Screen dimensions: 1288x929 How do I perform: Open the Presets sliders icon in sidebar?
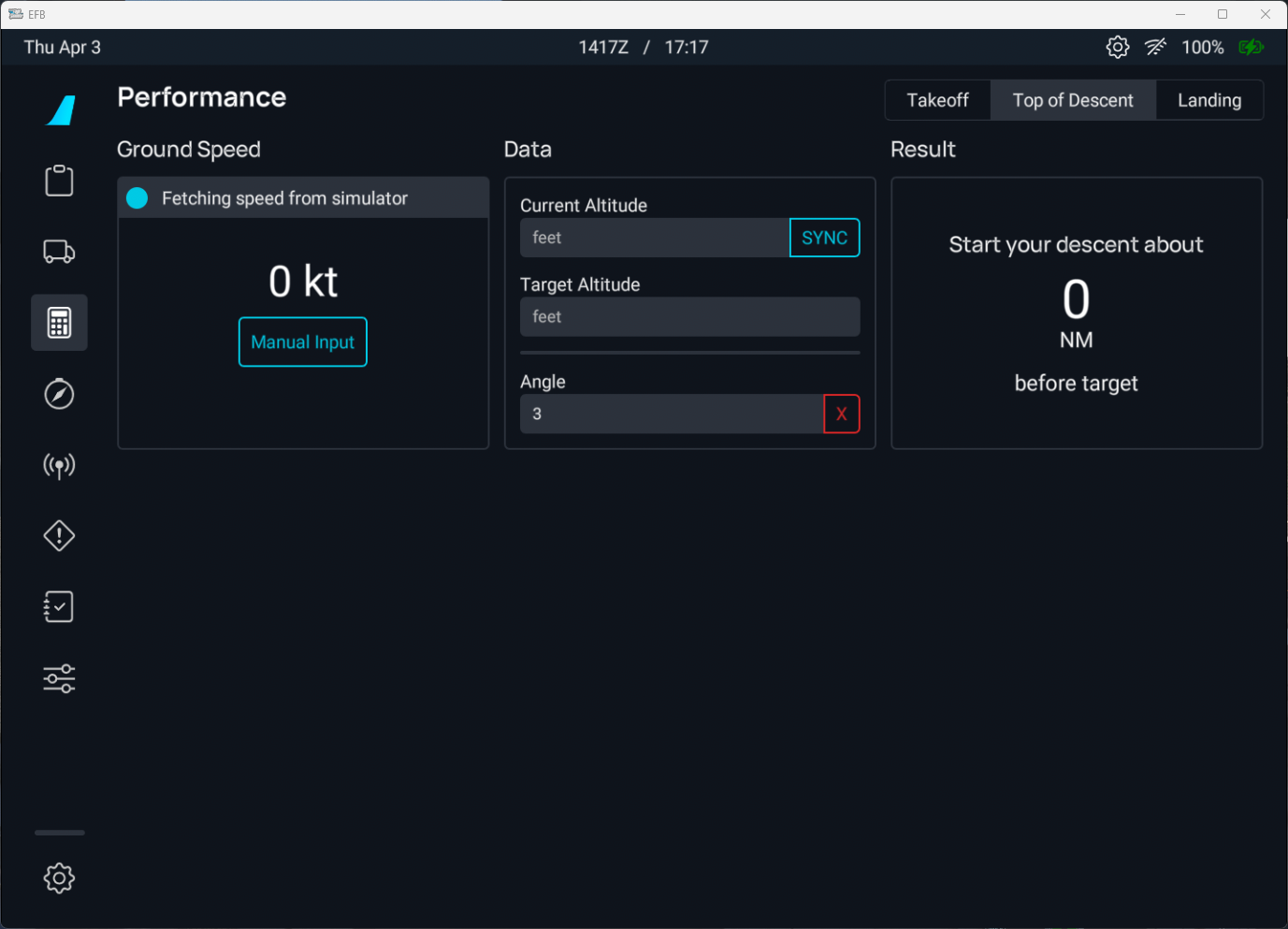click(x=59, y=678)
